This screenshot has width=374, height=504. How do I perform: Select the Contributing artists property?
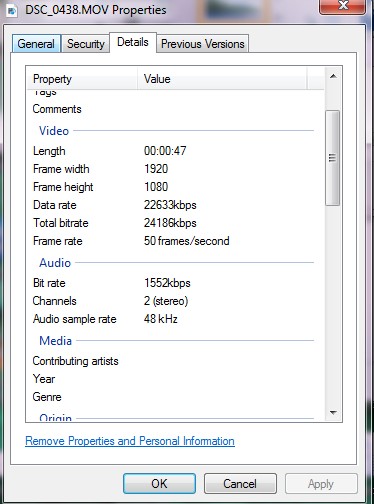(76, 361)
